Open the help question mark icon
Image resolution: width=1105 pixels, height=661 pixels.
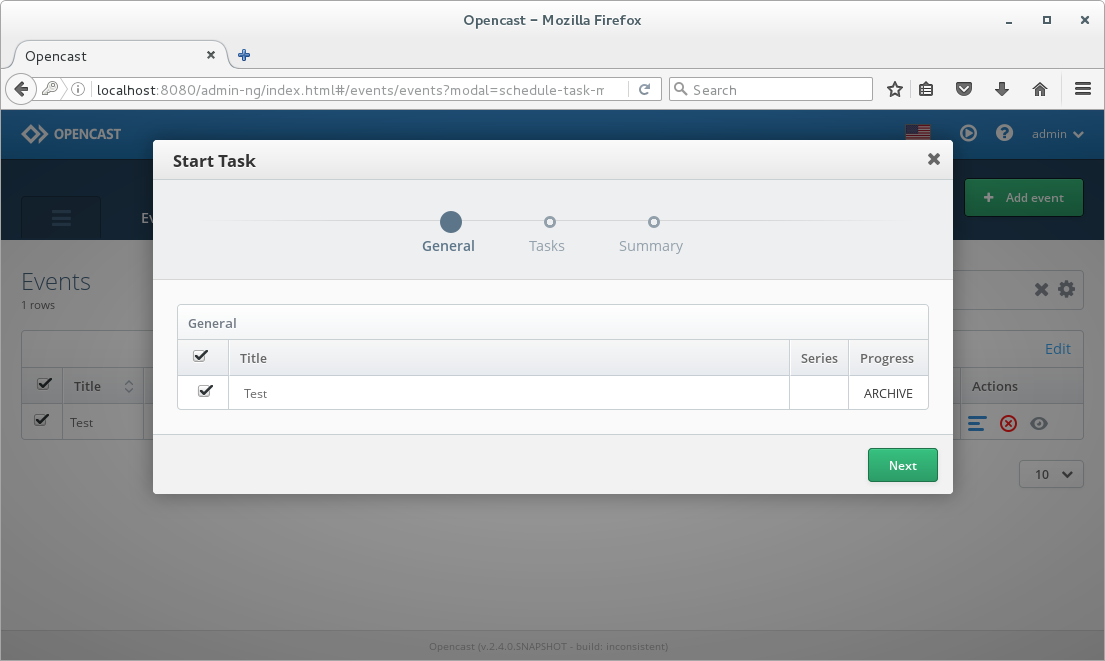point(1004,133)
